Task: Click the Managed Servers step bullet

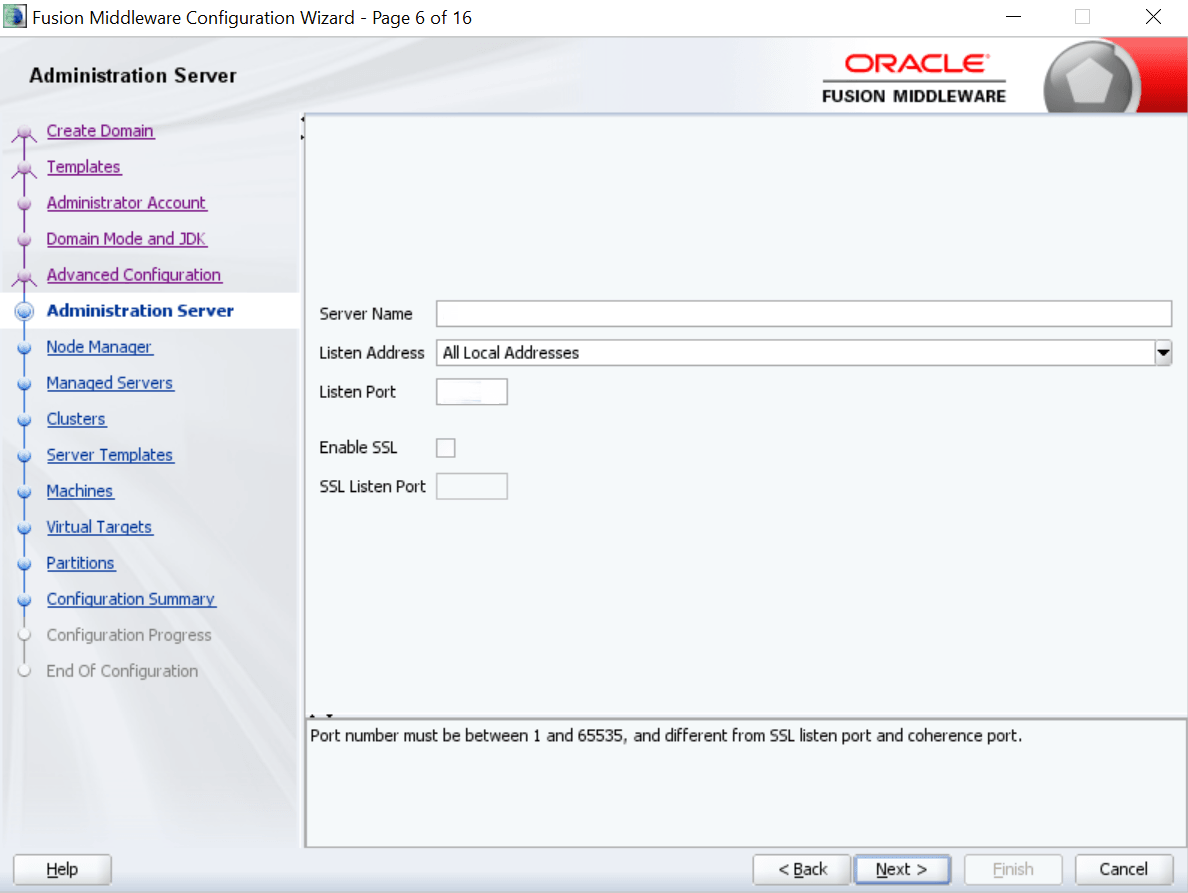Action: pyautogui.click(x=24, y=384)
